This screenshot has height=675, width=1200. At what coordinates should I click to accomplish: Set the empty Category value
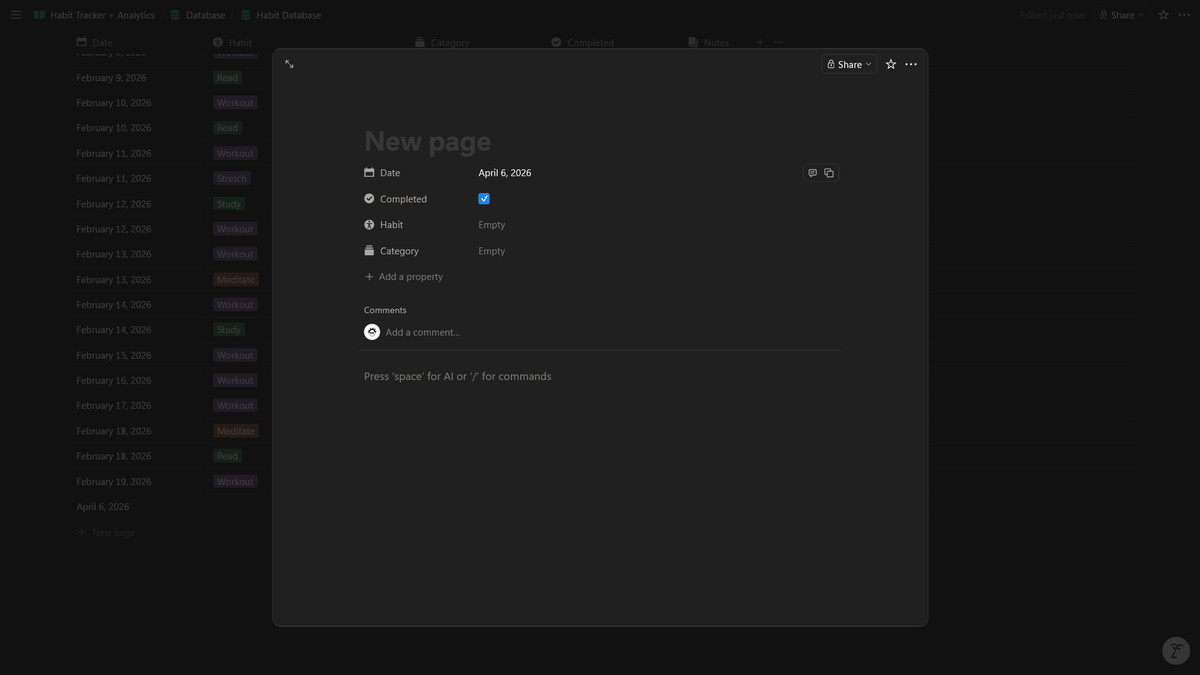[x=492, y=251]
